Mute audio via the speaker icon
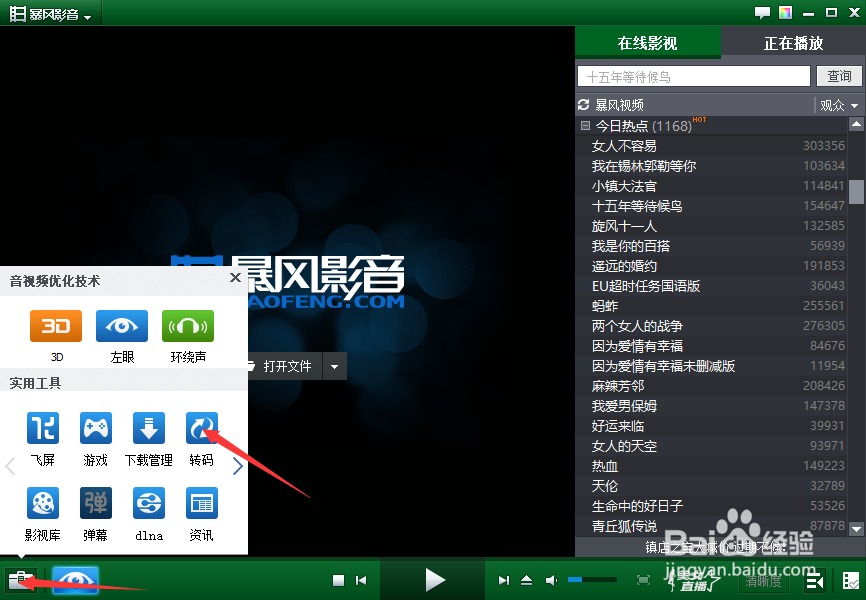Image resolution: width=866 pixels, height=600 pixels. 551,580
